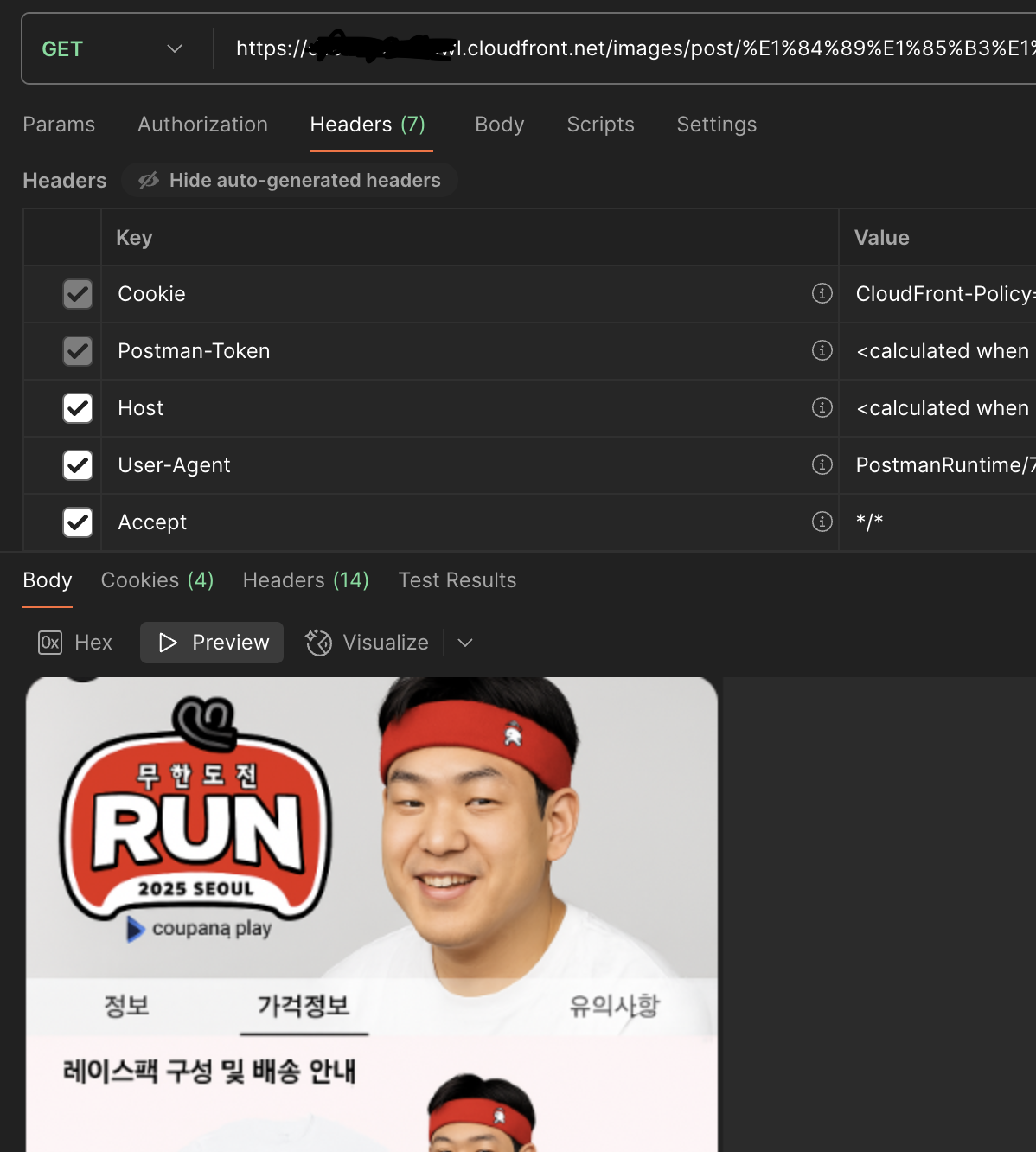
Task: Select the Cookie key cell
Action: coord(470,294)
